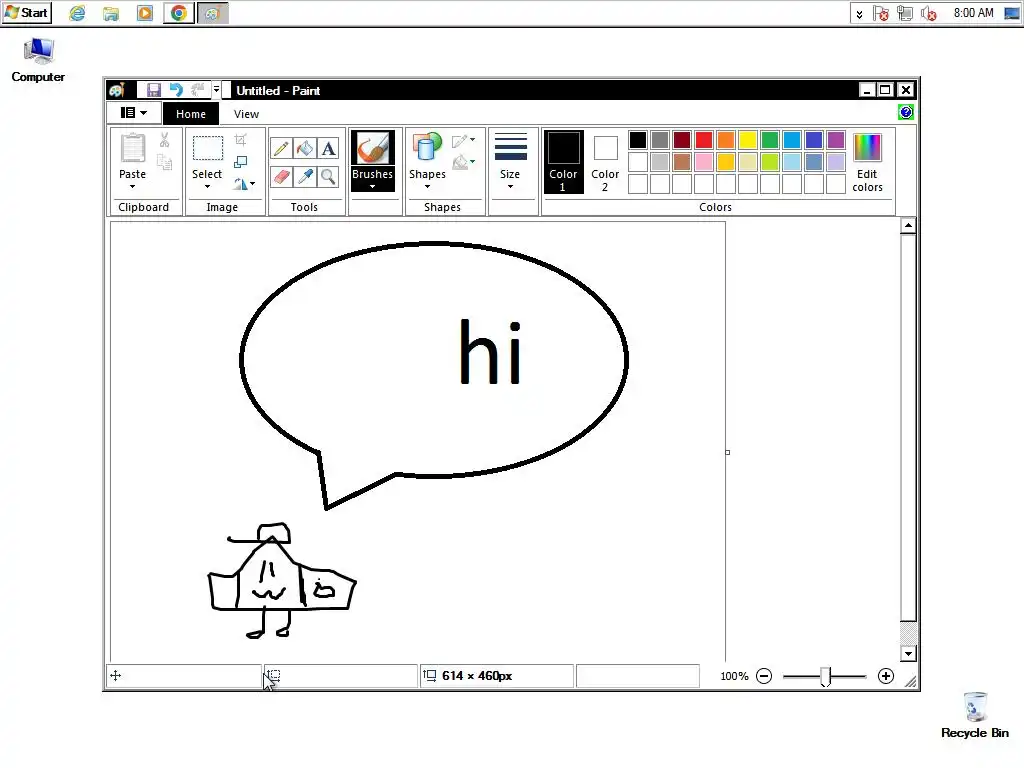1024x768 pixels.
Task: Click the Brushes tool icon
Action: coord(373,148)
